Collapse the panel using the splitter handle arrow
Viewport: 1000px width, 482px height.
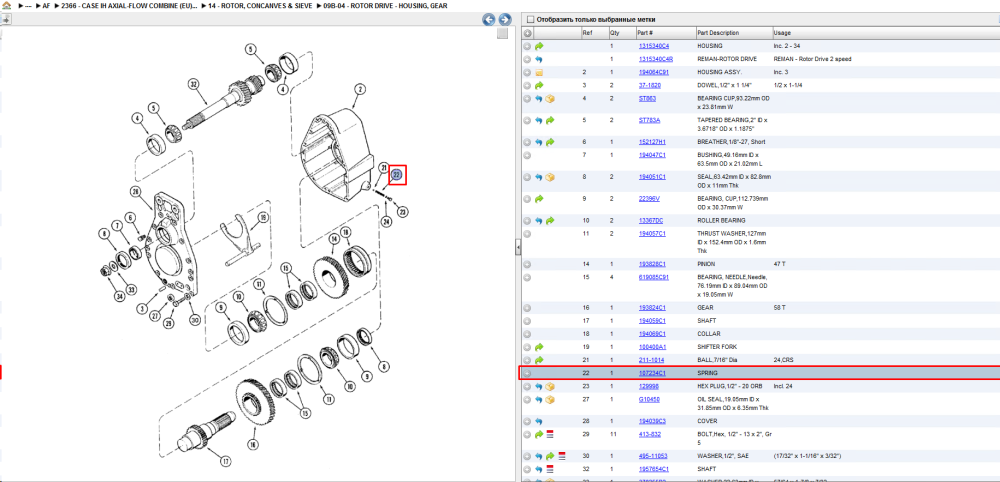[x=518, y=249]
